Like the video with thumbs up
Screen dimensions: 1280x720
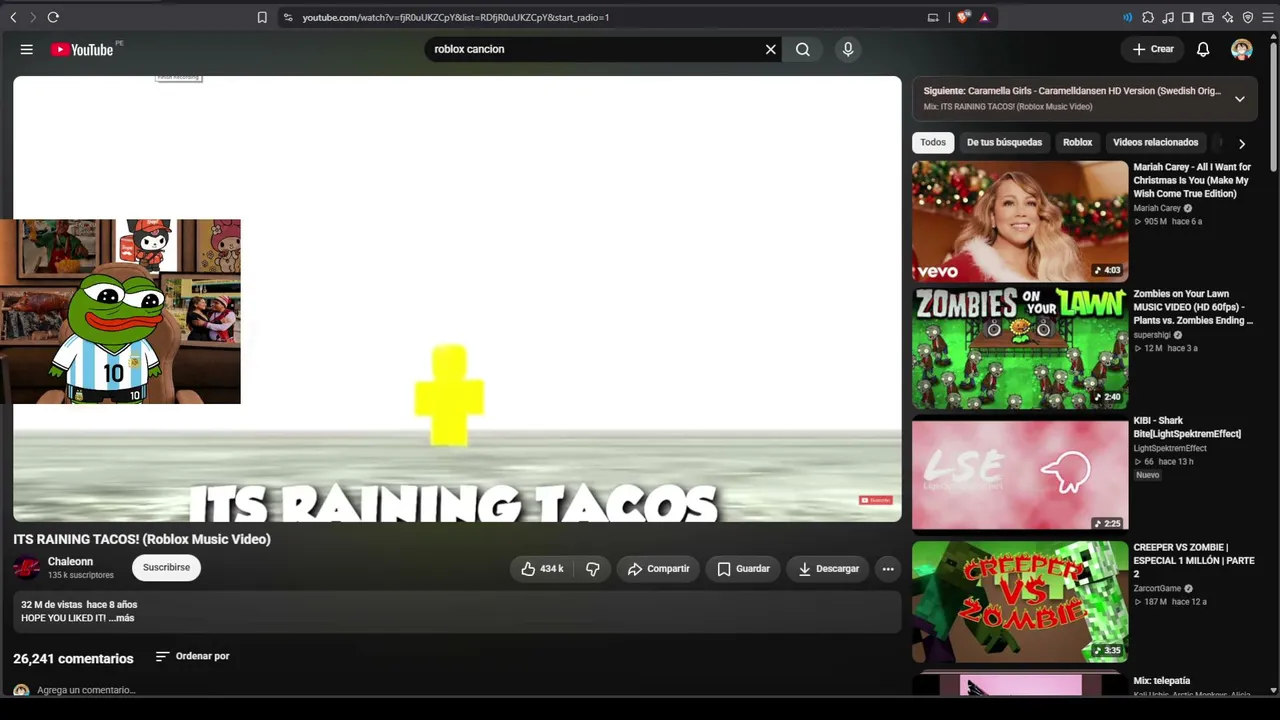tap(542, 569)
